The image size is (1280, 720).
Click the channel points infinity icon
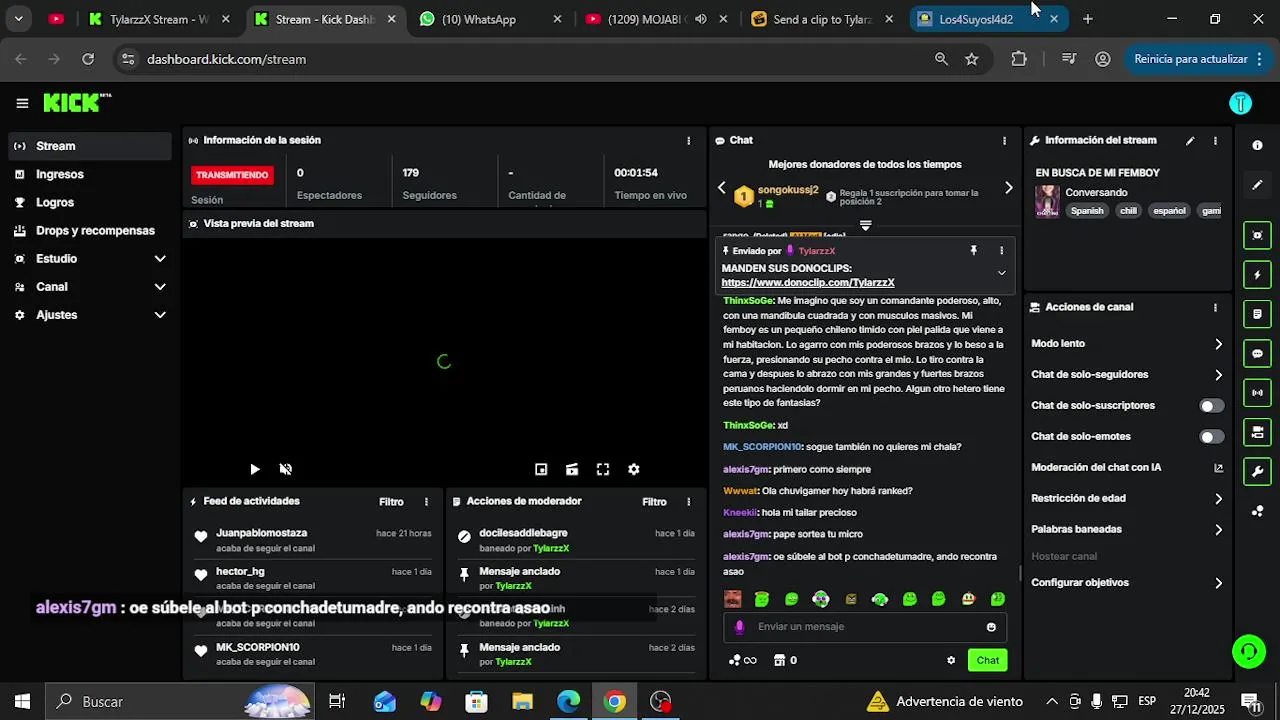click(x=743, y=660)
